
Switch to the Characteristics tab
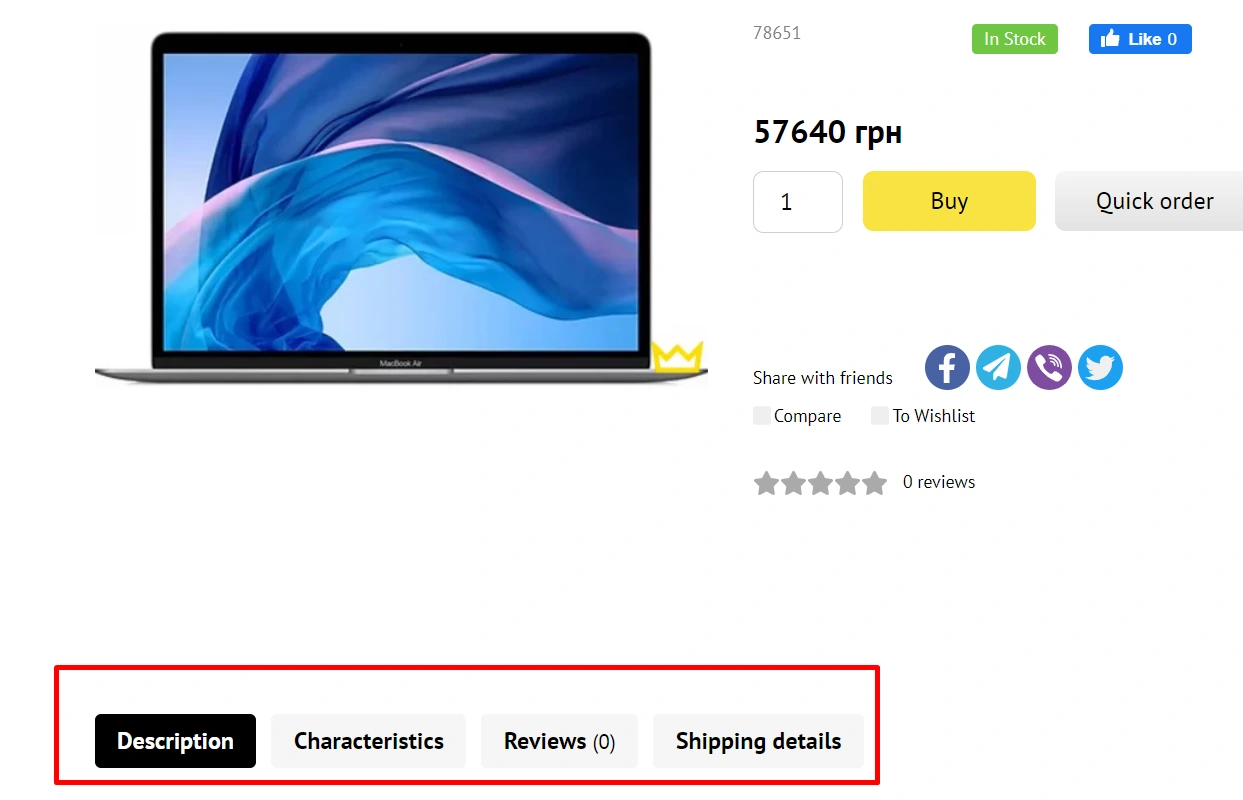coord(368,741)
